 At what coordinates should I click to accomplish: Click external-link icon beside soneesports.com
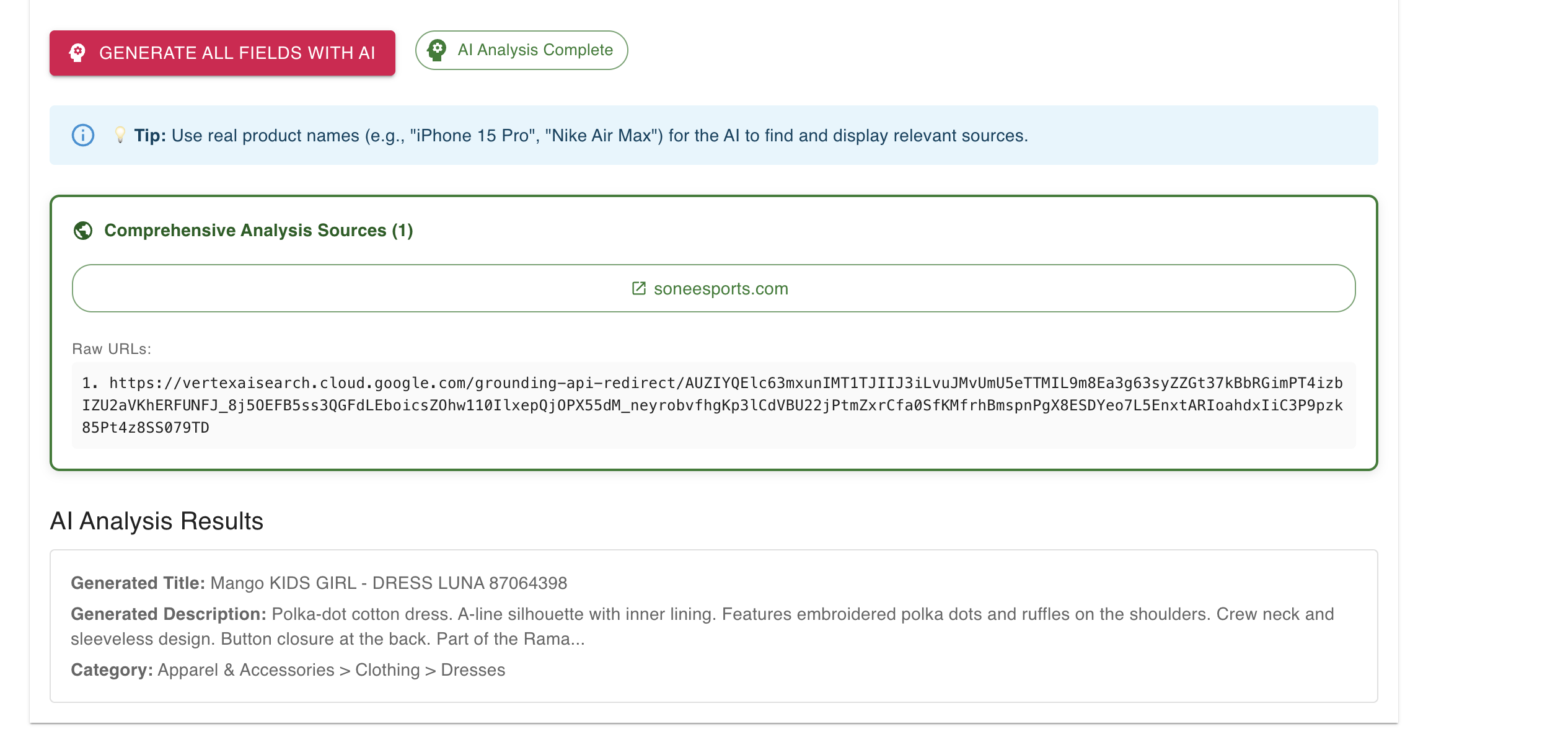(638, 288)
